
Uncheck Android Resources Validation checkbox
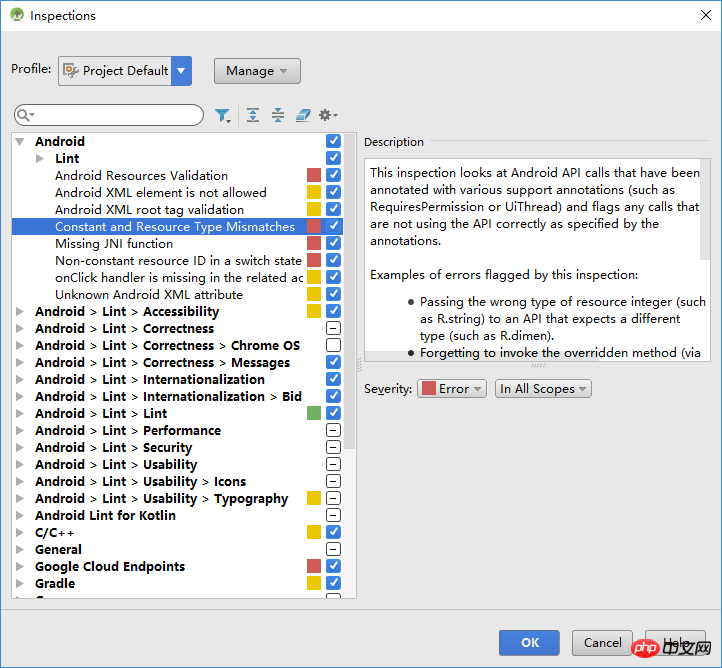pos(333,175)
